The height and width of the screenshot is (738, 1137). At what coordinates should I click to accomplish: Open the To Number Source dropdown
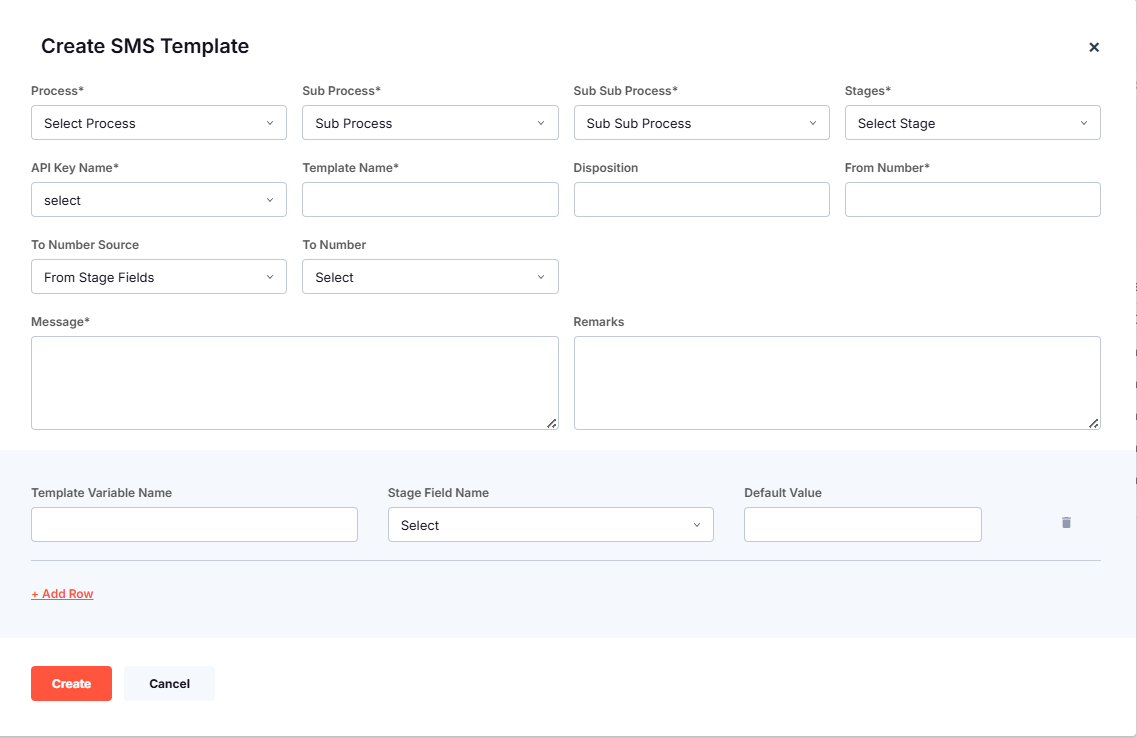(x=158, y=276)
